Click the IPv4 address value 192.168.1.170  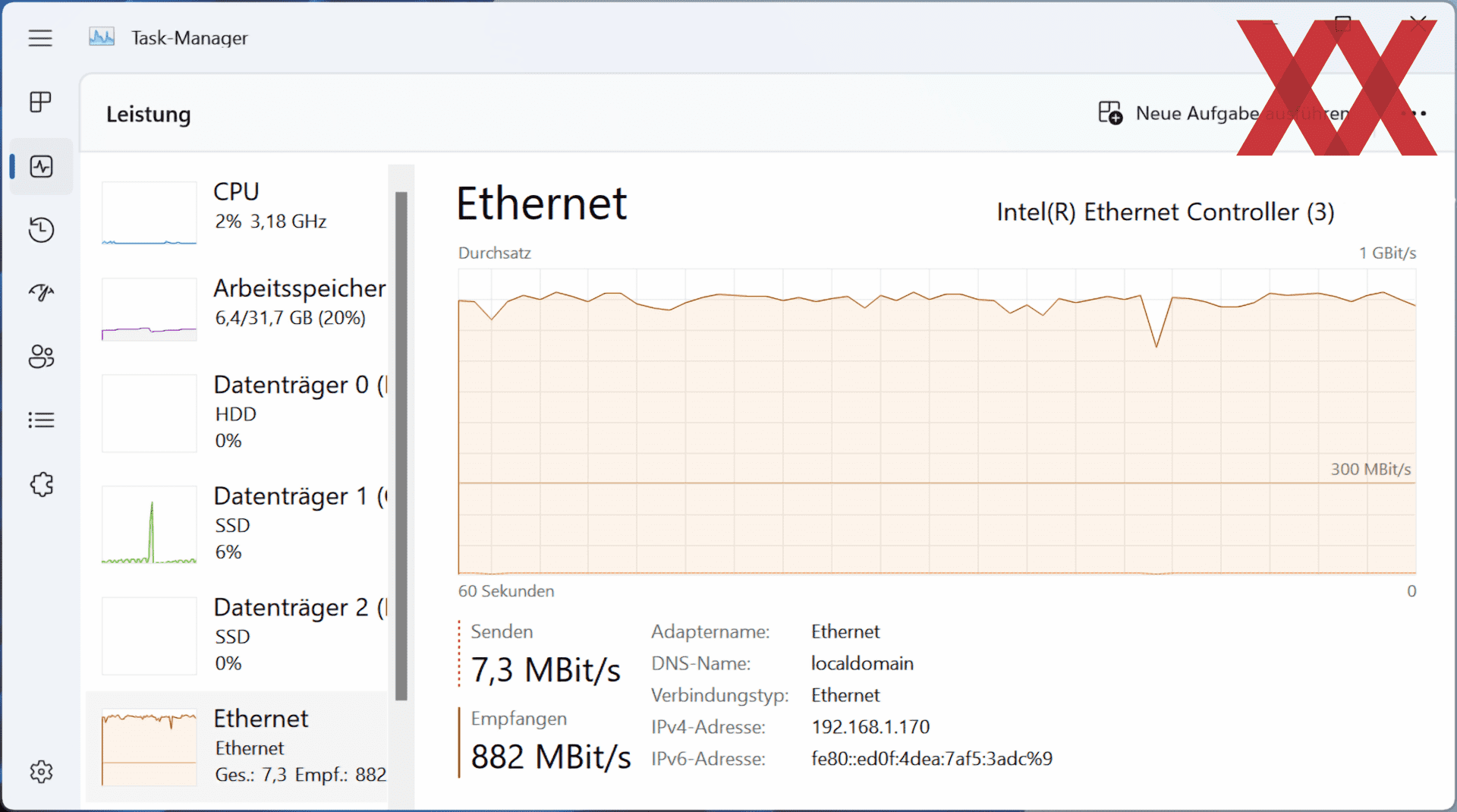pyautogui.click(x=870, y=727)
